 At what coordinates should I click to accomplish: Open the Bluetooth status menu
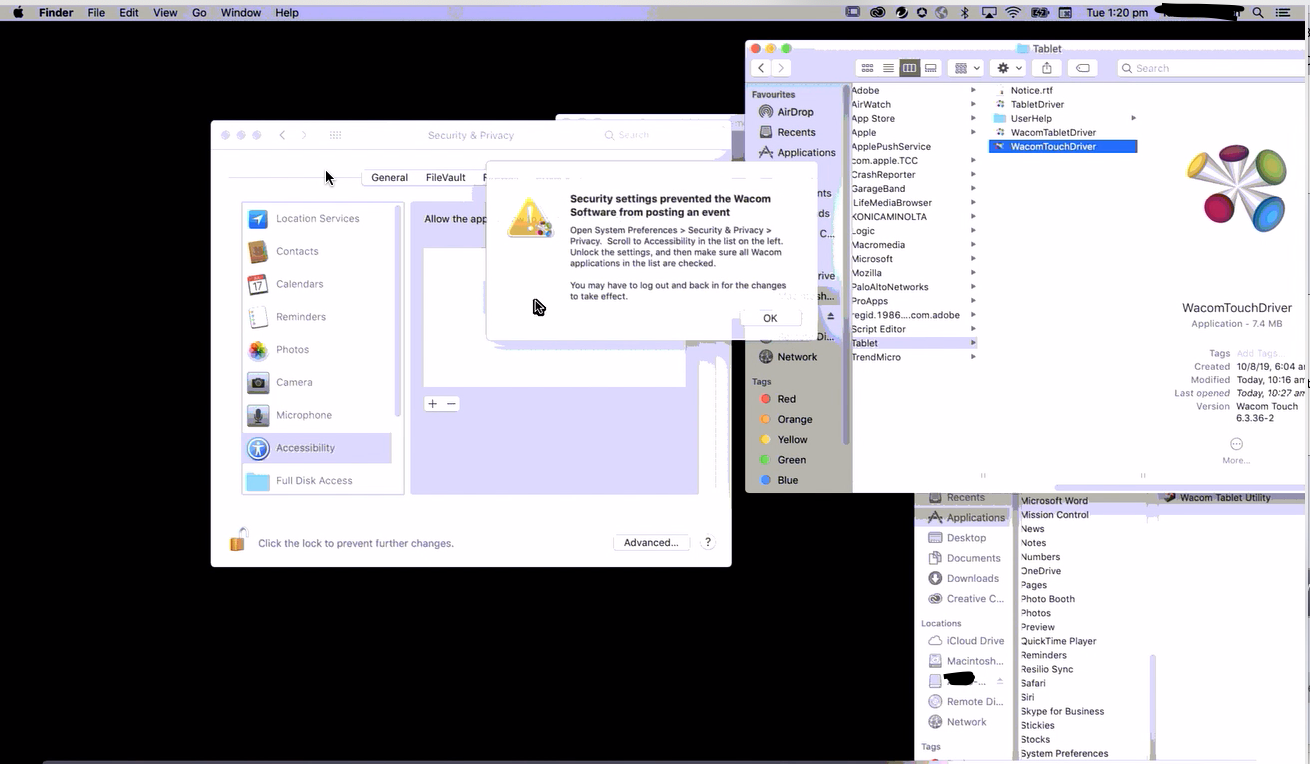tap(965, 12)
